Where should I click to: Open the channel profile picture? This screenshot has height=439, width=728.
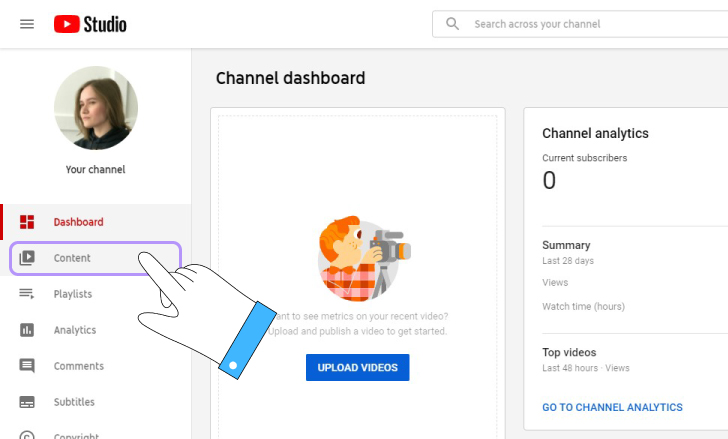pos(96,108)
